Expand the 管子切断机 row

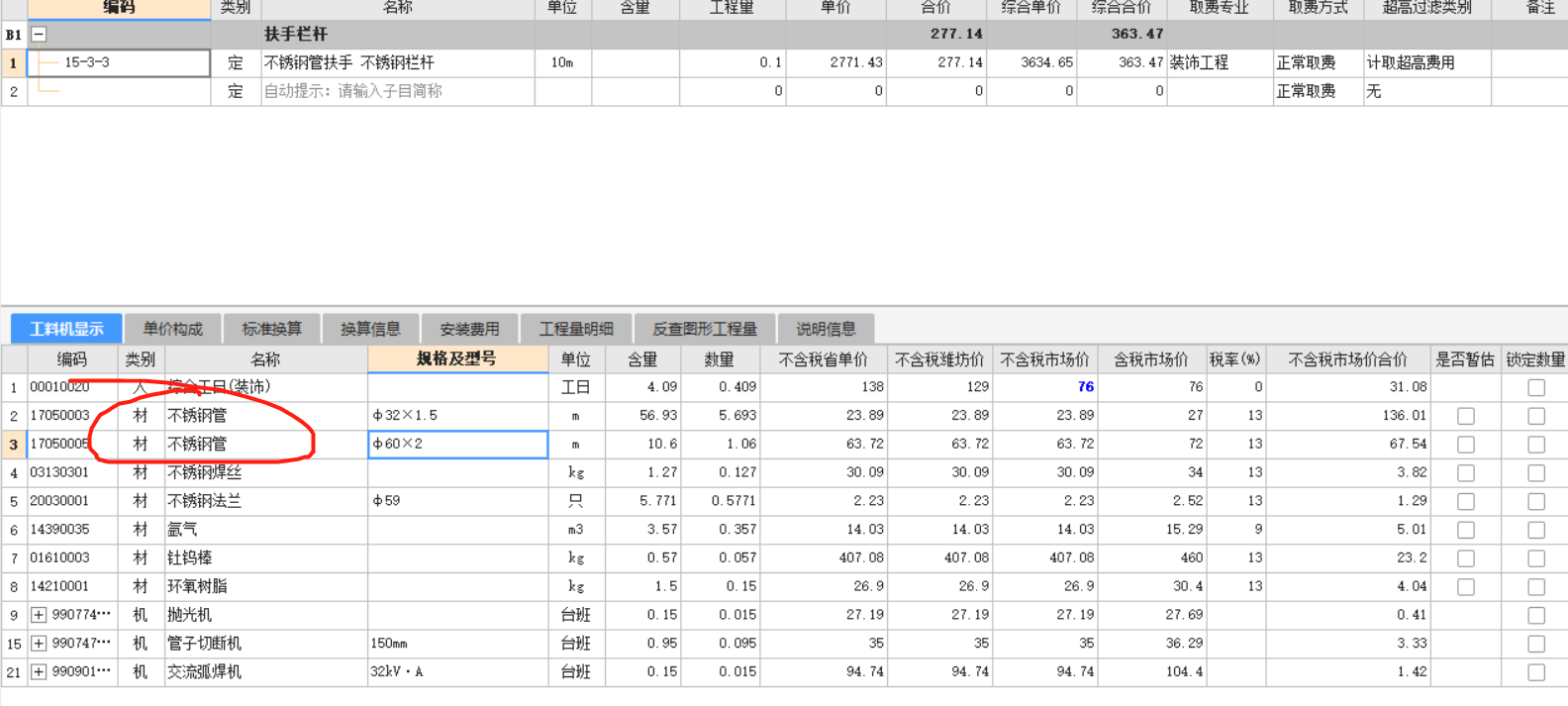[x=39, y=644]
